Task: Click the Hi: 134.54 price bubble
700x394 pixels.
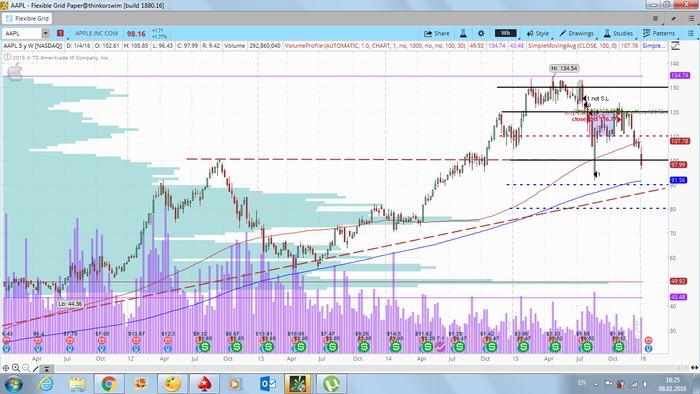Action: tap(564, 68)
